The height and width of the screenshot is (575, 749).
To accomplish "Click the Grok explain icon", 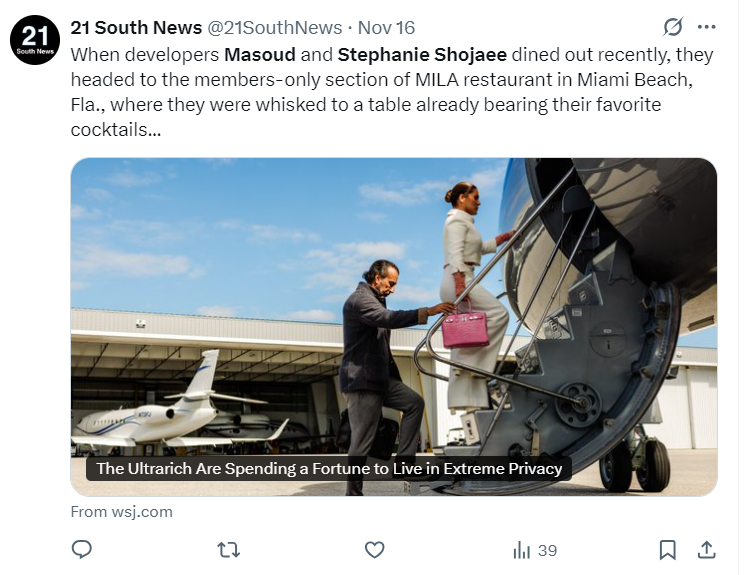I will [x=673, y=27].
